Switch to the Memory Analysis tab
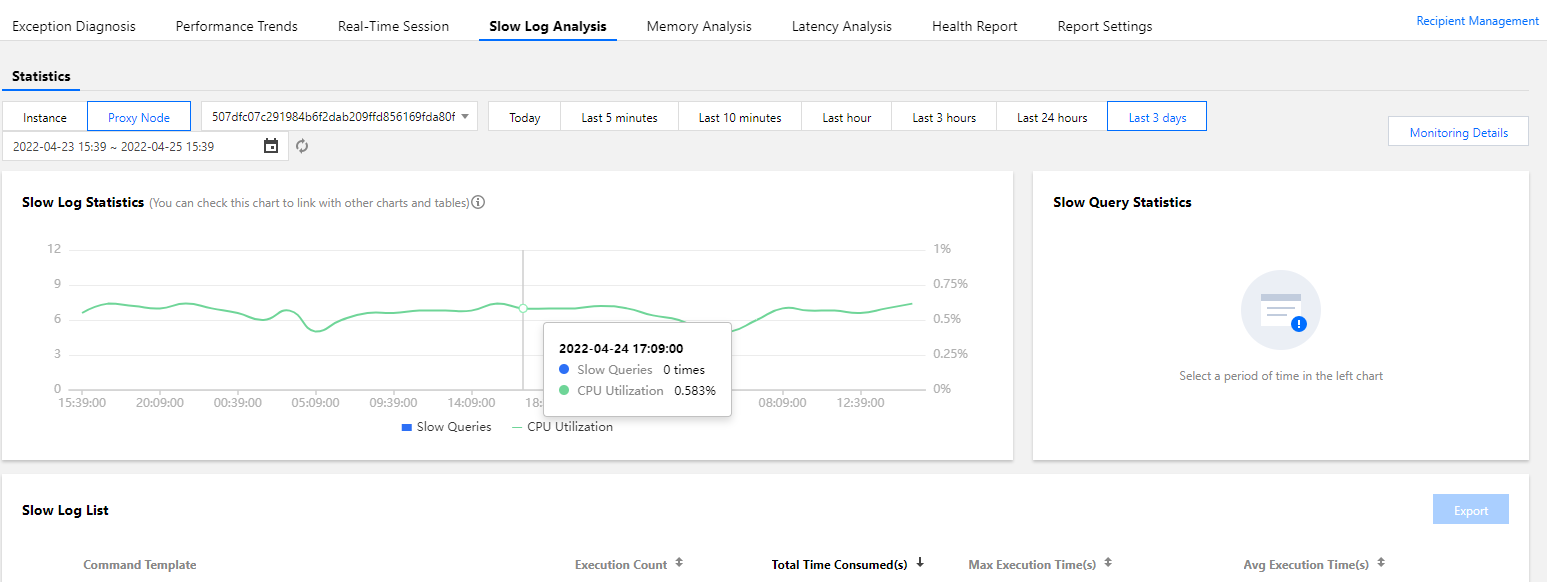Viewport: 1547px width, 582px height. 699,26
